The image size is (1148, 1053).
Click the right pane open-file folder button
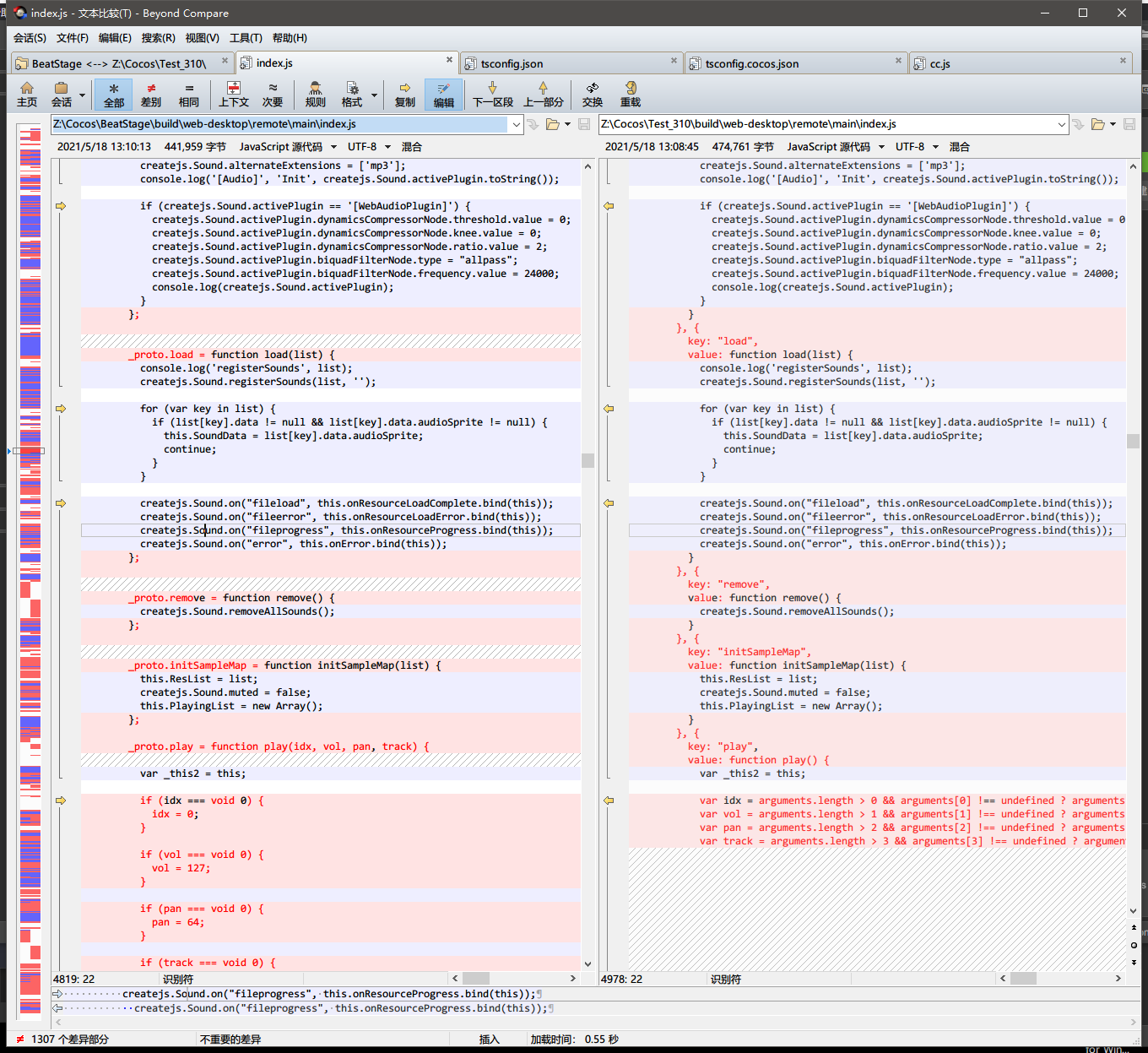tap(1097, 124)
